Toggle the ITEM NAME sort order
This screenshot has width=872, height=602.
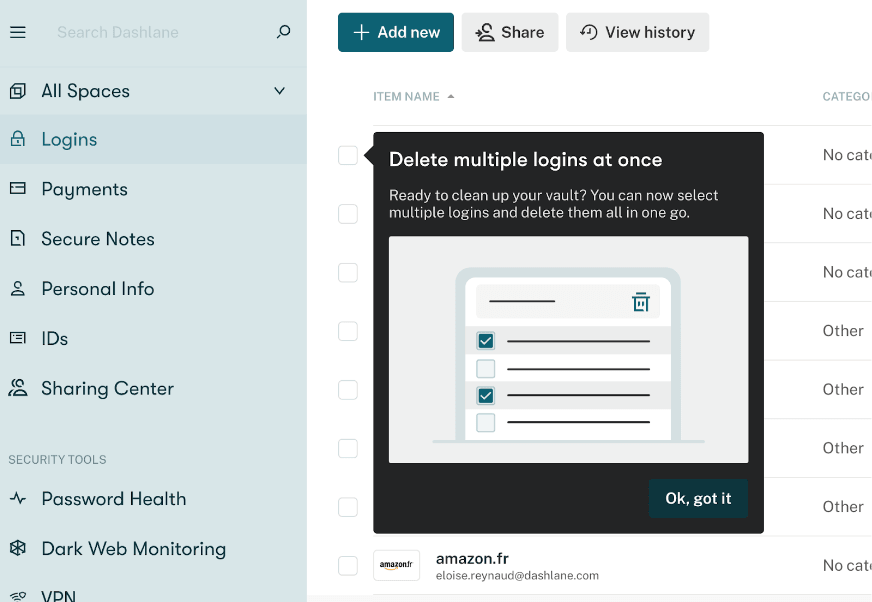(x=413, y=96)
